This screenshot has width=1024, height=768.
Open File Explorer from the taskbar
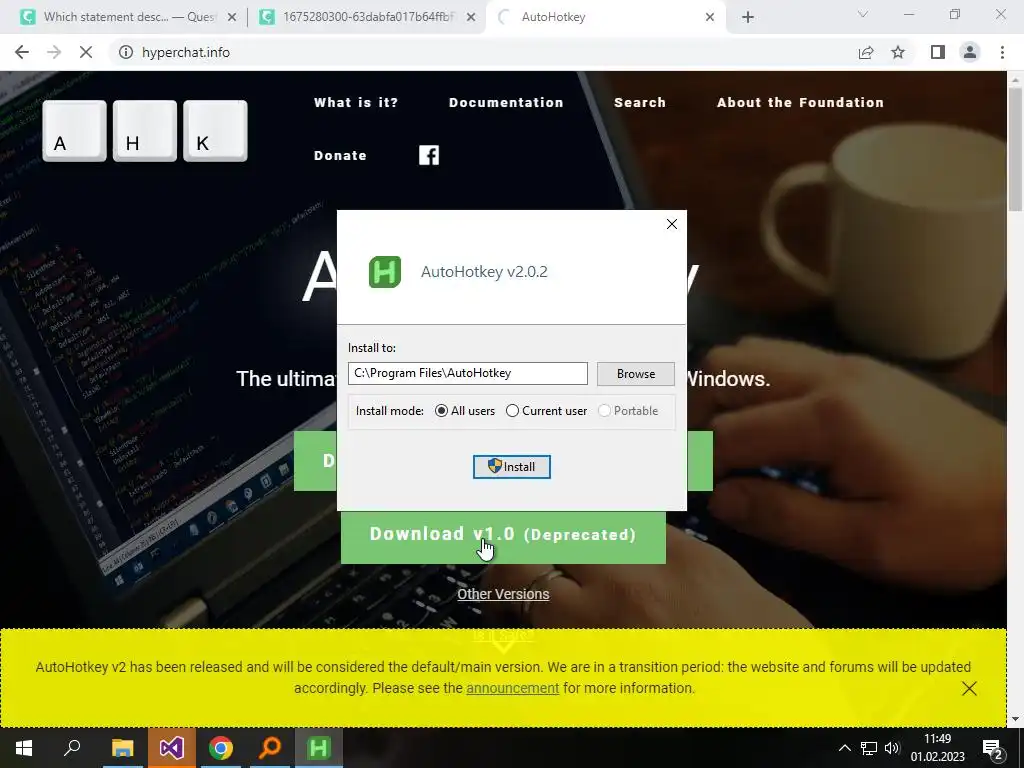point(122,748)
